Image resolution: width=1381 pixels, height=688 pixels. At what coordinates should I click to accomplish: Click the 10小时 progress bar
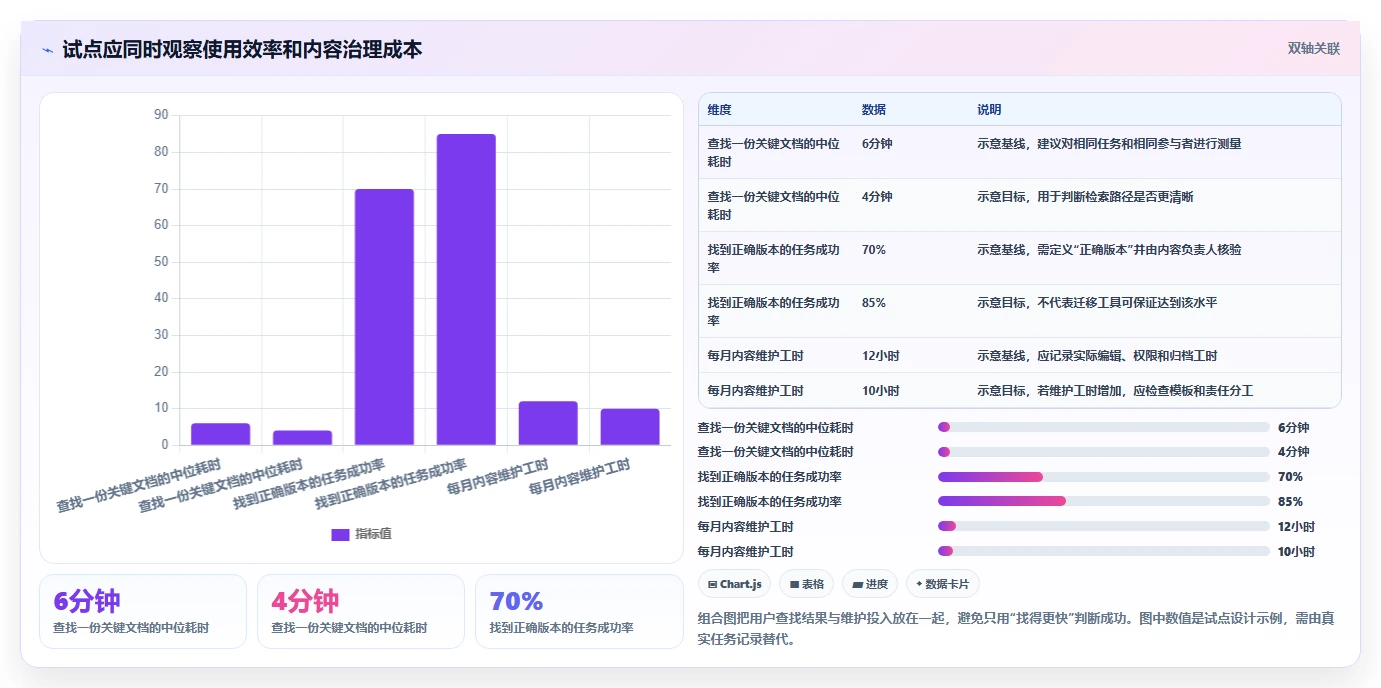point(1104,551)
